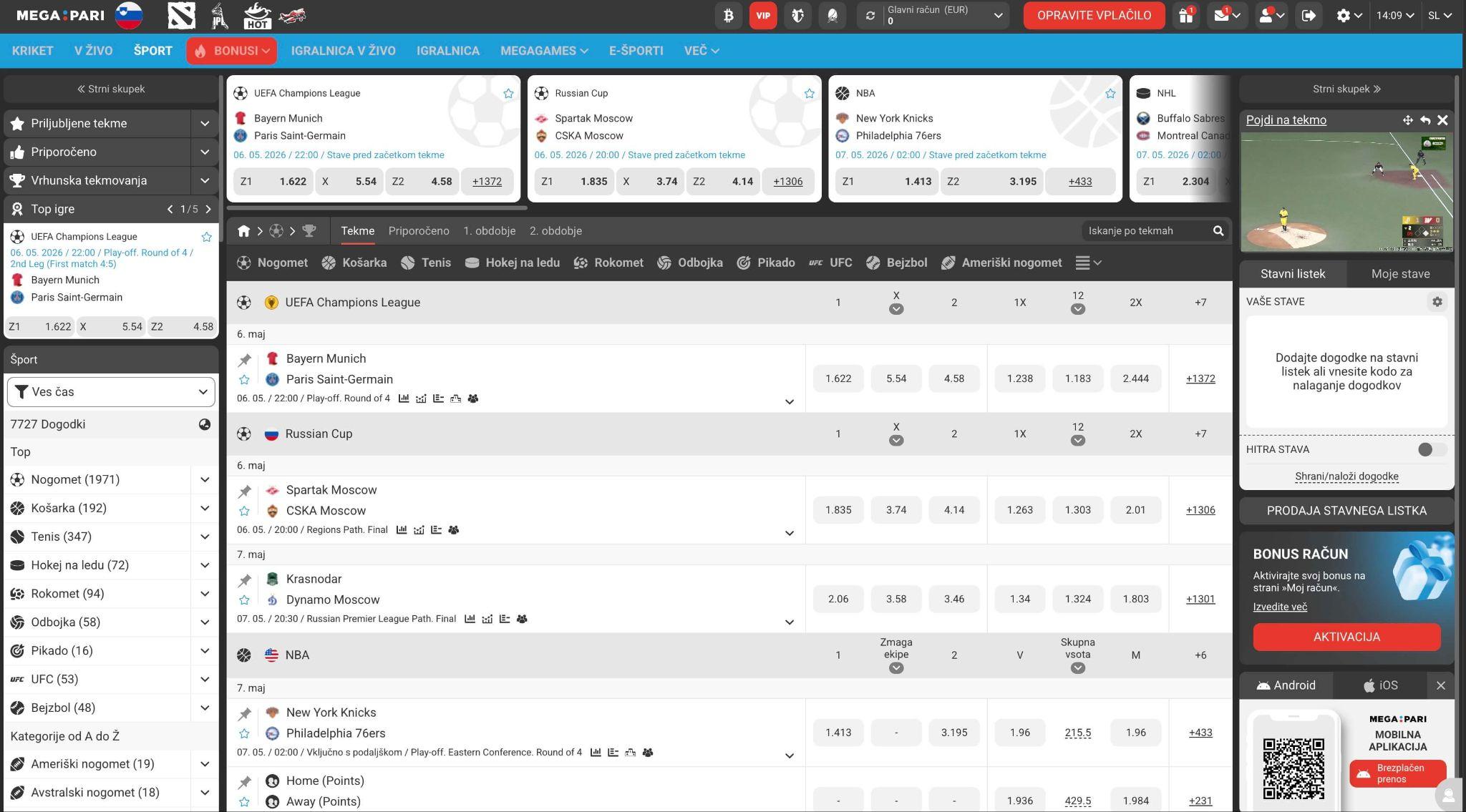Favorite the UEFA Champions League top card

coord(508,94)
